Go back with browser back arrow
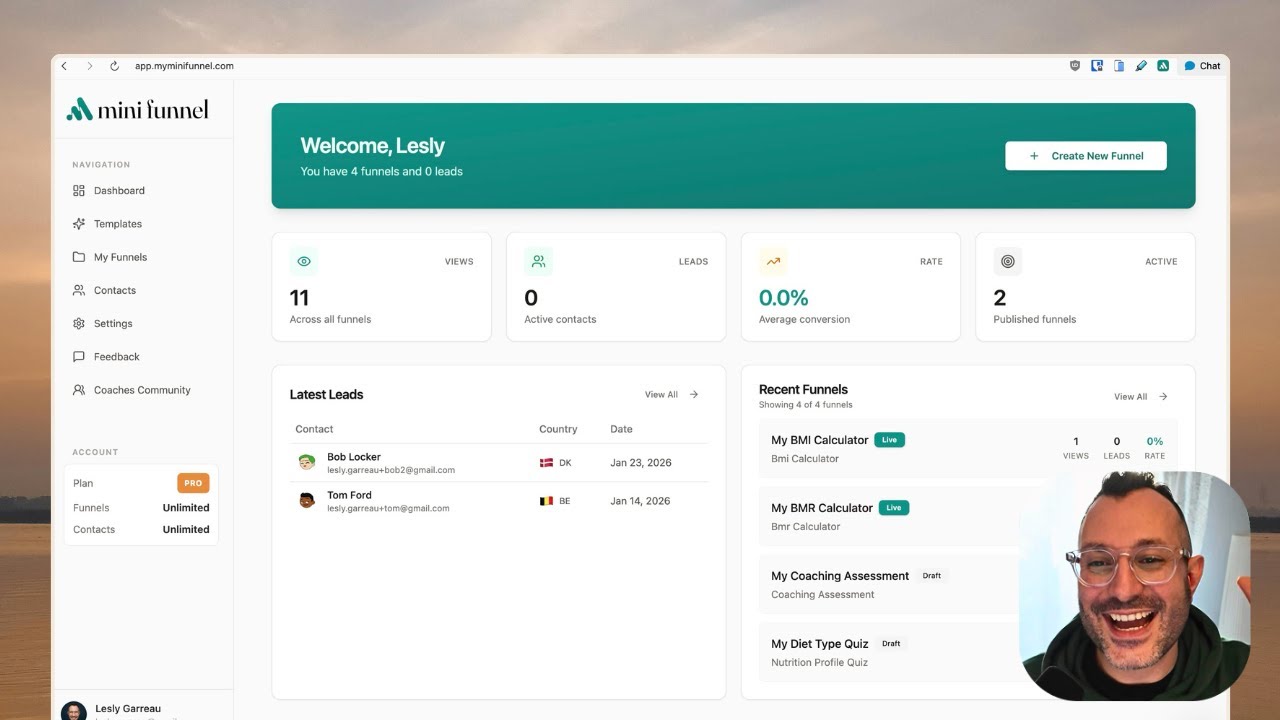Image resolution: width=1280 pixels, height=720 pixels. [64, 66]
